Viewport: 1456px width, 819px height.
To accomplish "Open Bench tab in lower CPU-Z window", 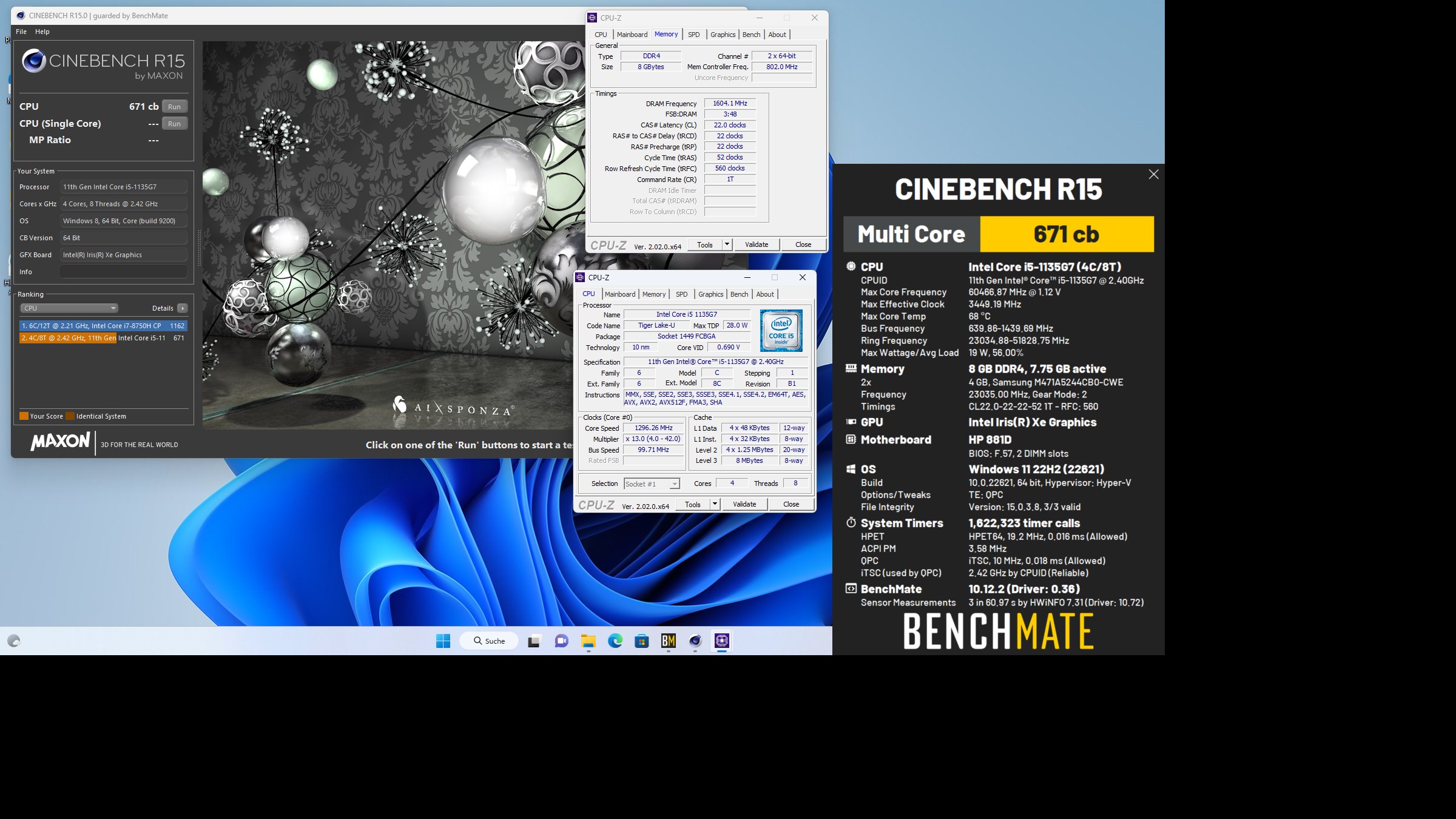I will coord(739,294).
